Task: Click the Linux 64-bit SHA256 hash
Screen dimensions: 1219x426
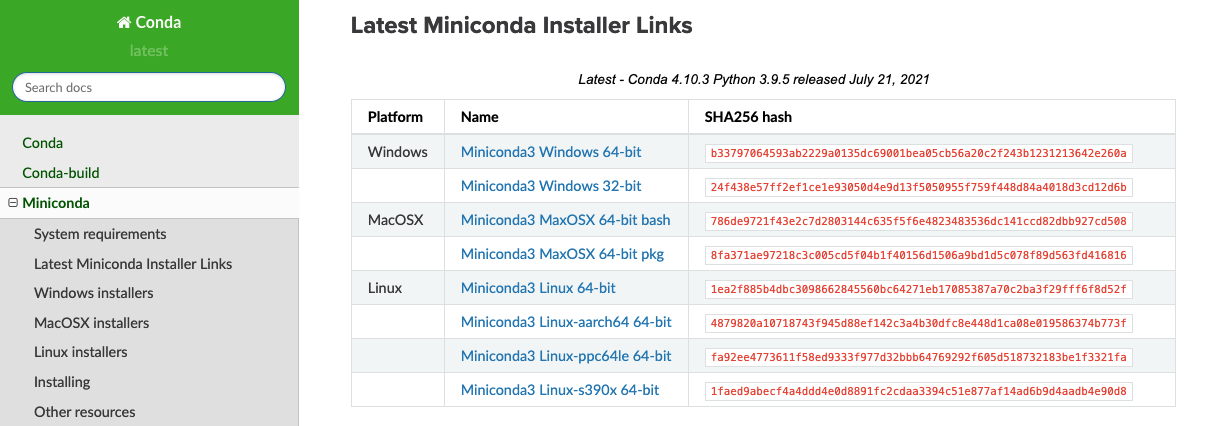Action: pos(919,290)
